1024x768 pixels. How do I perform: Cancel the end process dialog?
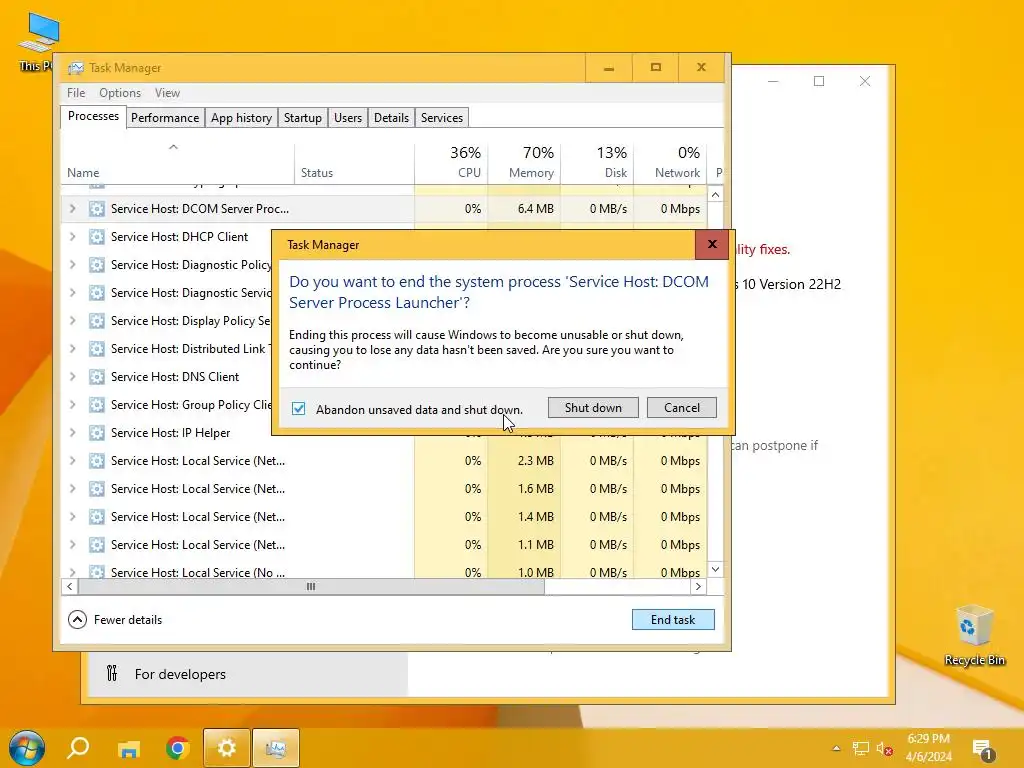tap(681, 408)
